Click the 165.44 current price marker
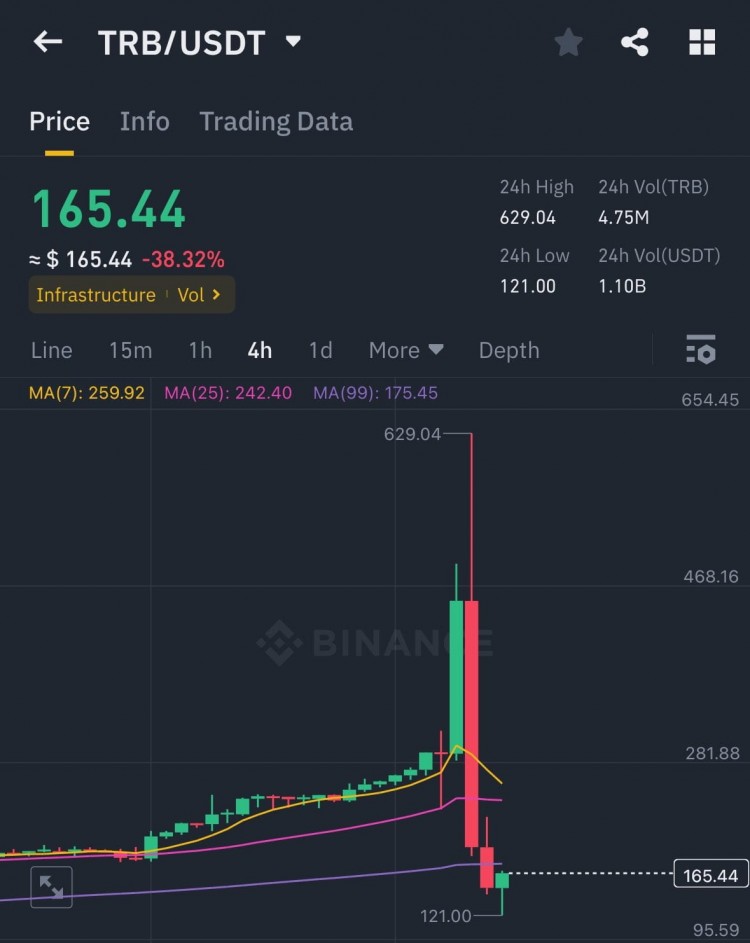The height and width of the screenshot is (943, 750). pyautogui.click(x=710, y=876)
